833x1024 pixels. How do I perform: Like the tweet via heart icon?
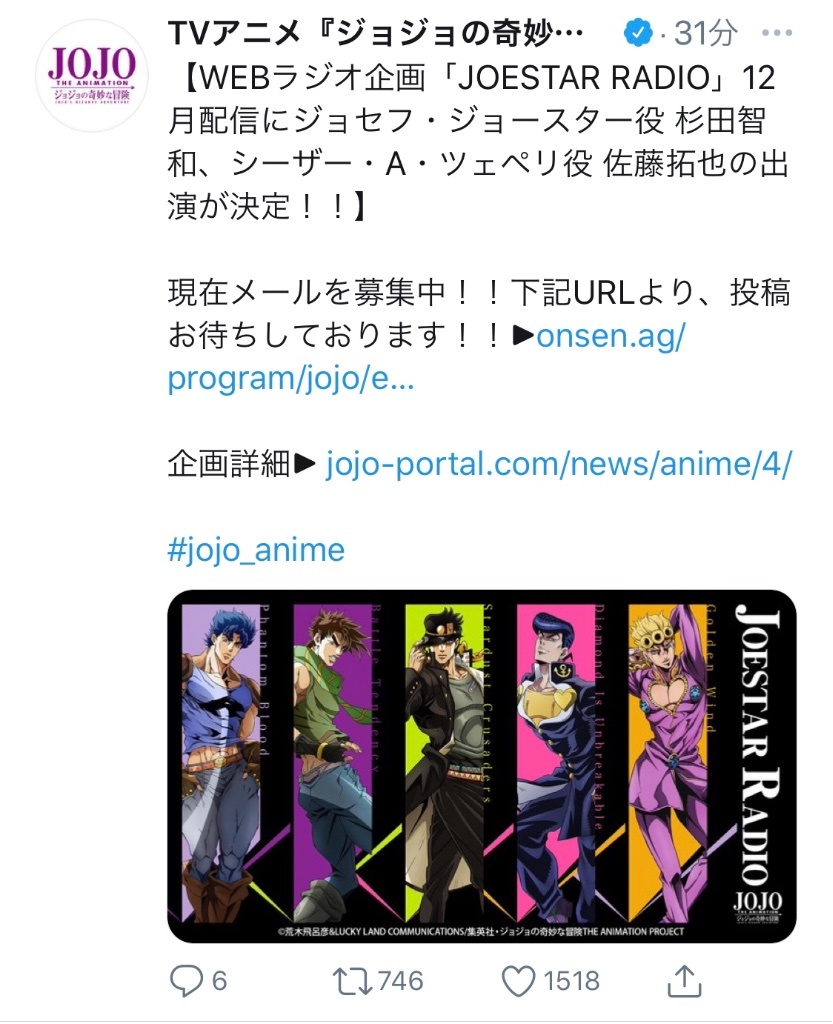tap(518, 982)
